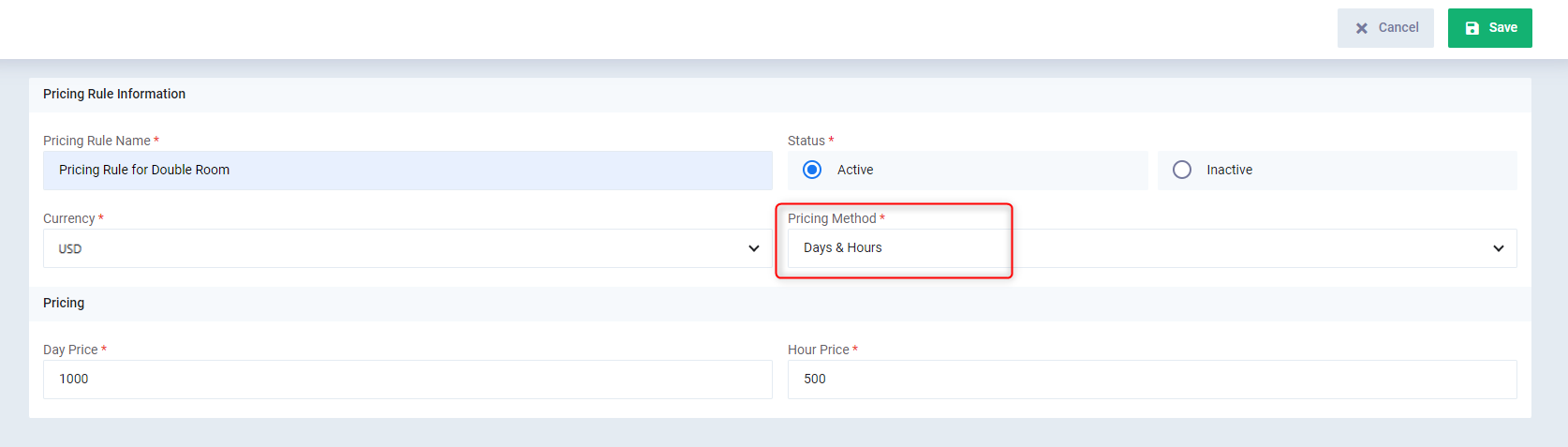Screen dimensions: 1568x447
Task: Click into the Day Price field
Action: [x=407, y=380]
